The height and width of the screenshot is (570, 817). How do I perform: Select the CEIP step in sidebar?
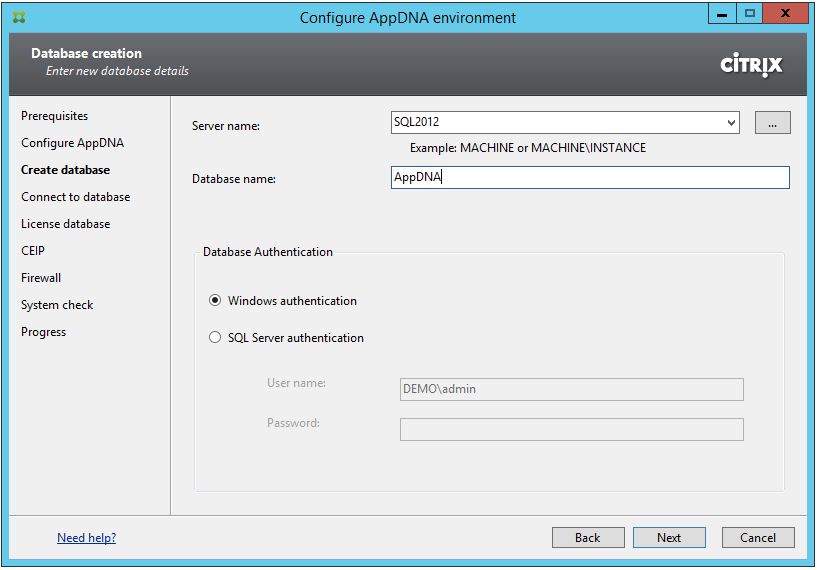tap(33, 251)
